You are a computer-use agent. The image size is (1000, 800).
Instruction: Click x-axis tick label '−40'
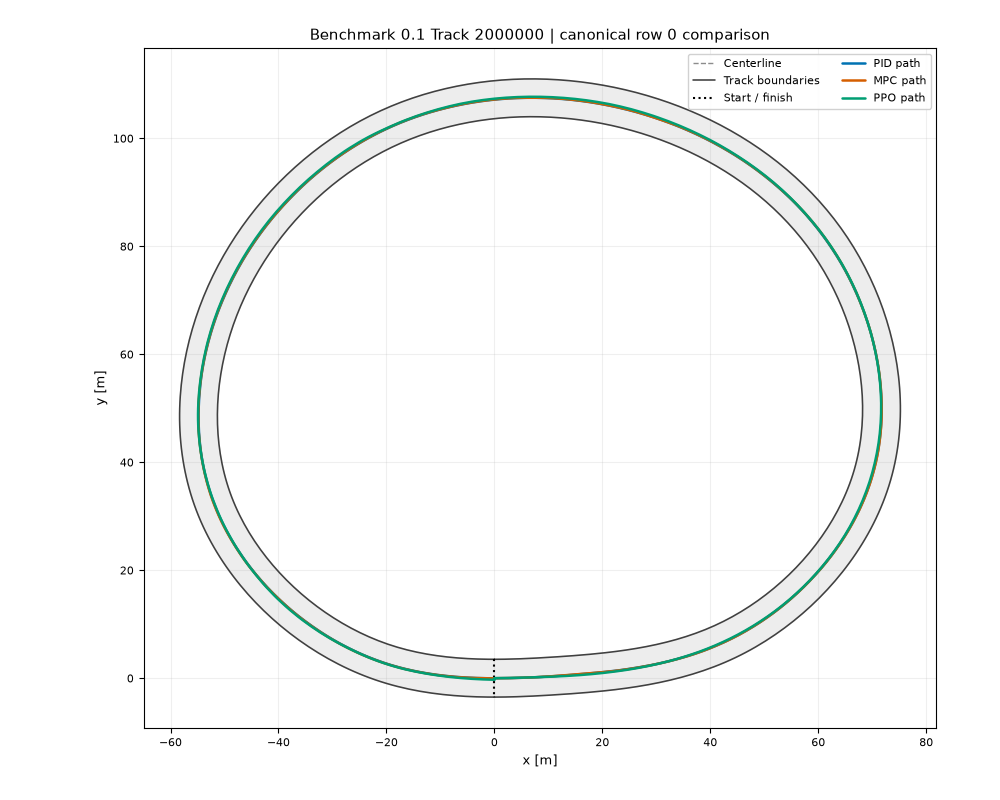point(277,742)
